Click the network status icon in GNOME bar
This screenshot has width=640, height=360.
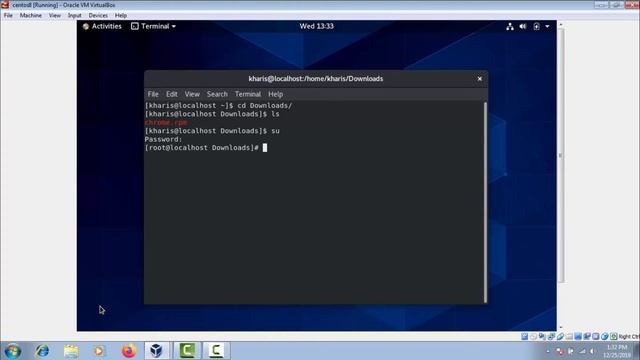pos(510,27)
